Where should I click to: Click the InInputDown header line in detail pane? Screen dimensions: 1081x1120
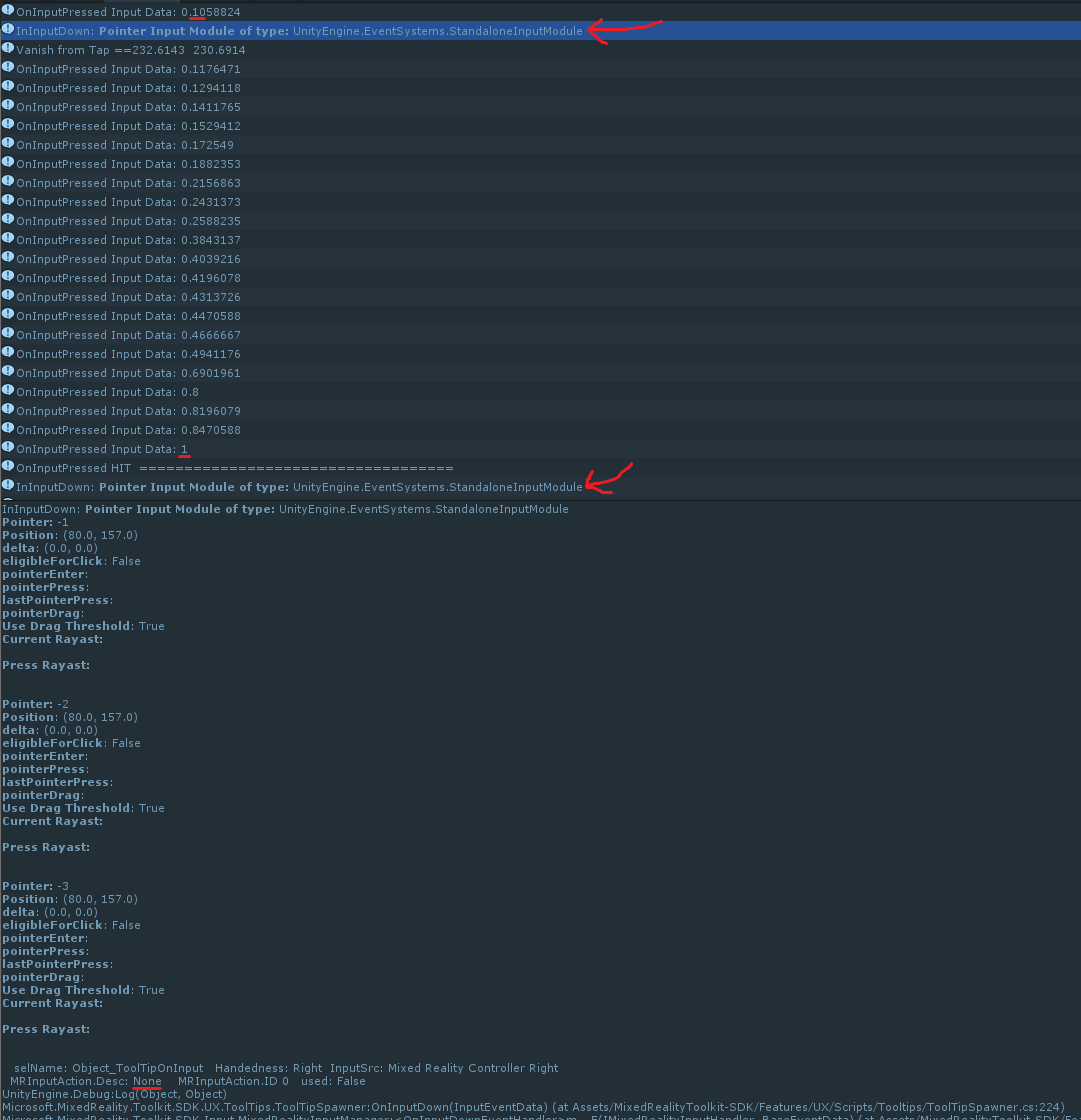285,509
